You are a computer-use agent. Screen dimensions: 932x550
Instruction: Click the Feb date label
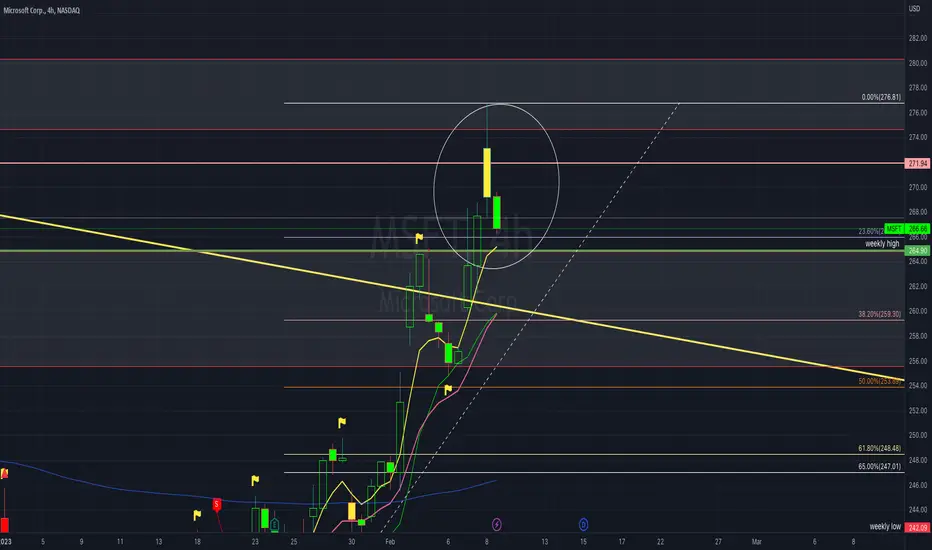[390, 542]
